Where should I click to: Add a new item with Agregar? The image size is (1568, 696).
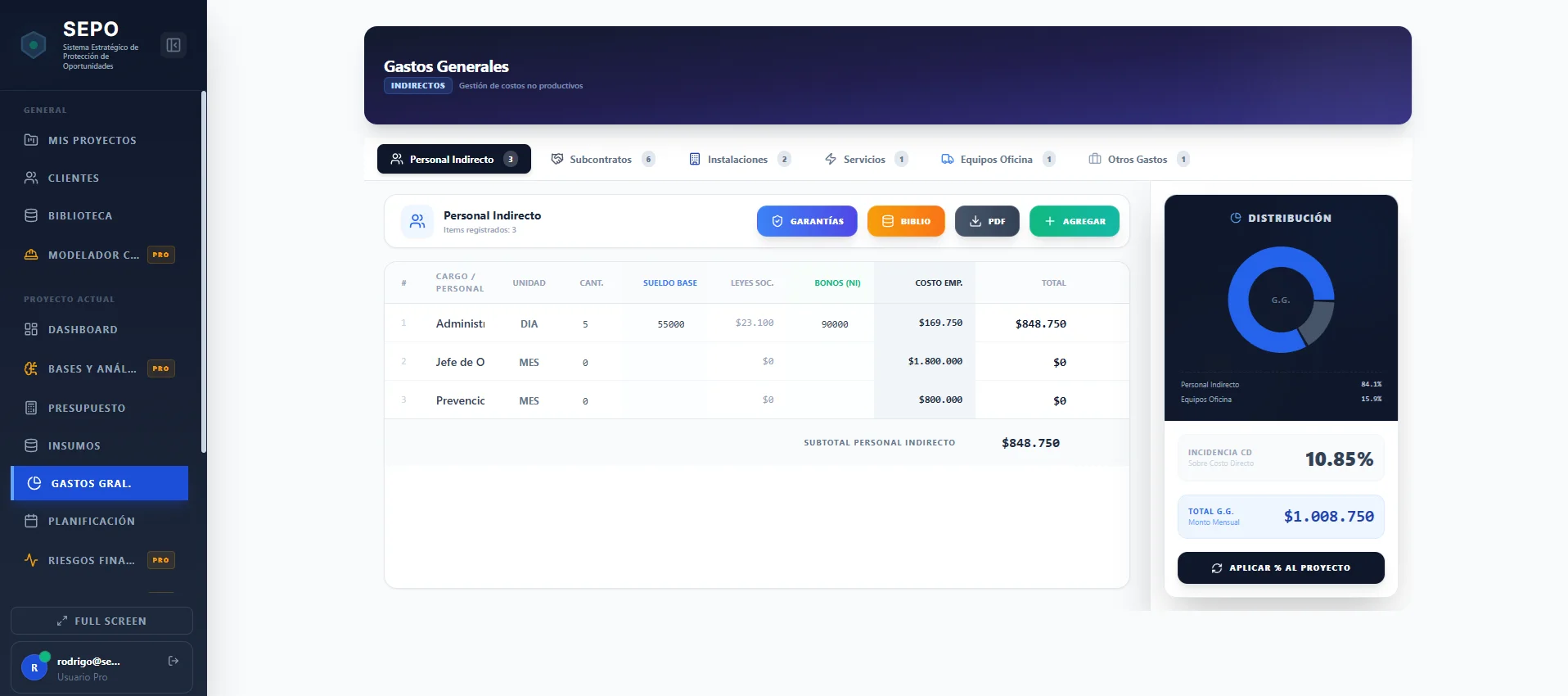pyautogui.click(x=1074, y=221)
